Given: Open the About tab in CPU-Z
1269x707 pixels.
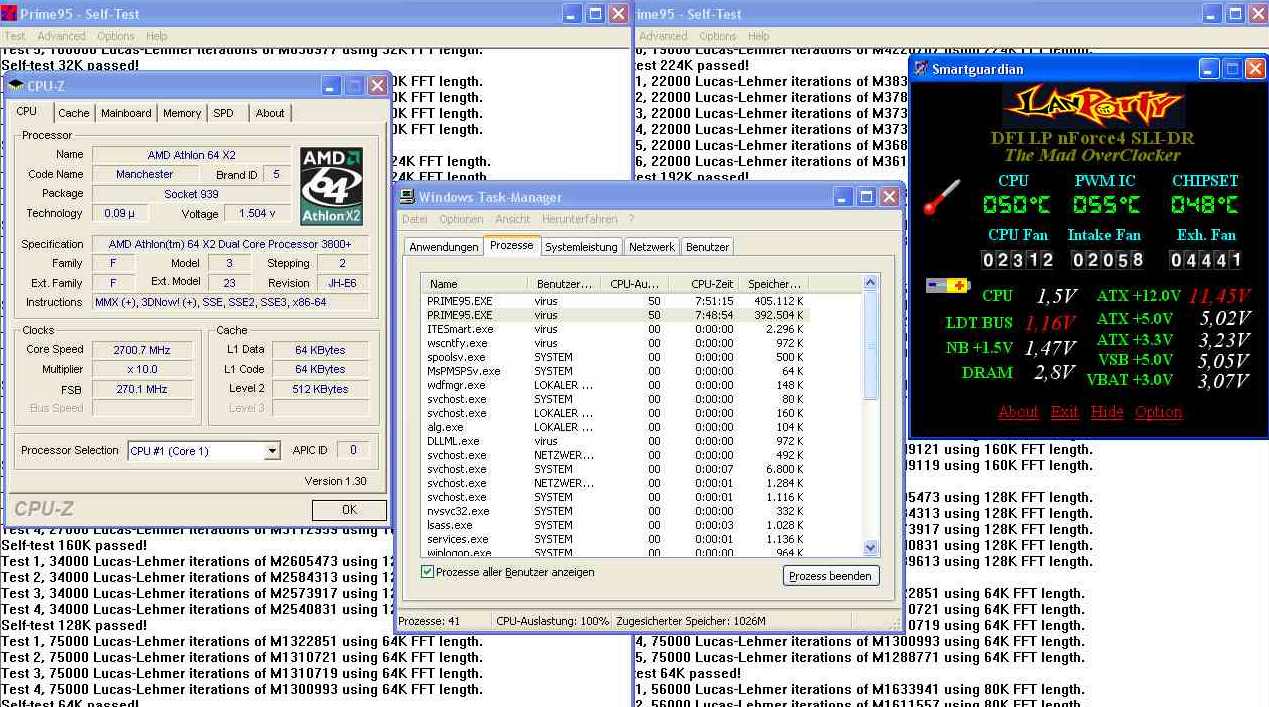Looking at the screenshot, I should coord(270,113).
